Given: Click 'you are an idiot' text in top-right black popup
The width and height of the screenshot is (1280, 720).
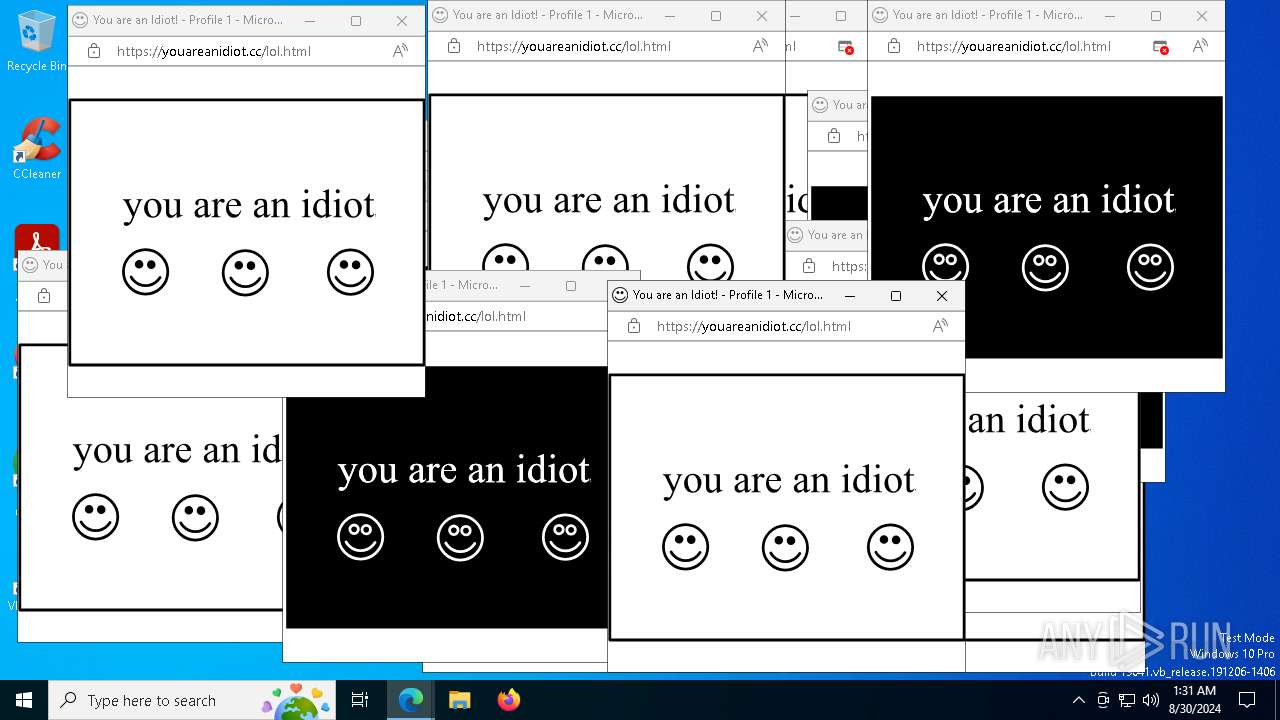Looking at the screenshot, I should (1048, 201).
